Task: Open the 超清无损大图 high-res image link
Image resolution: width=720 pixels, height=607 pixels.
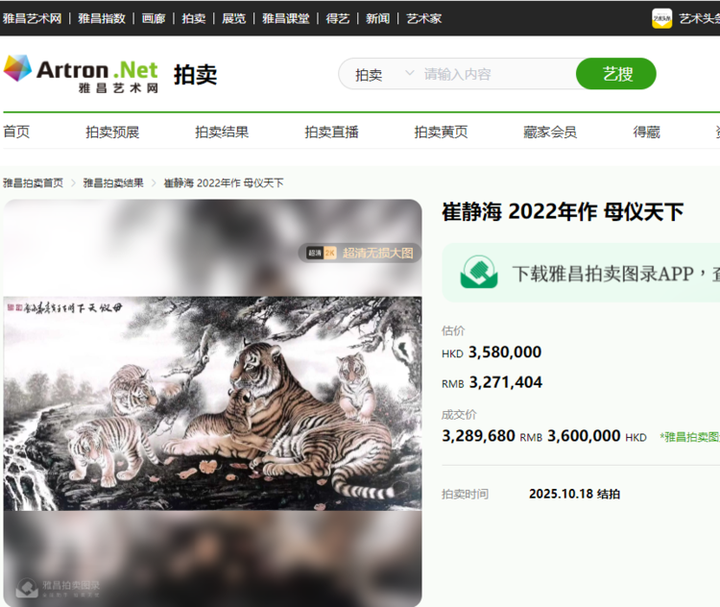Action: 377,253
